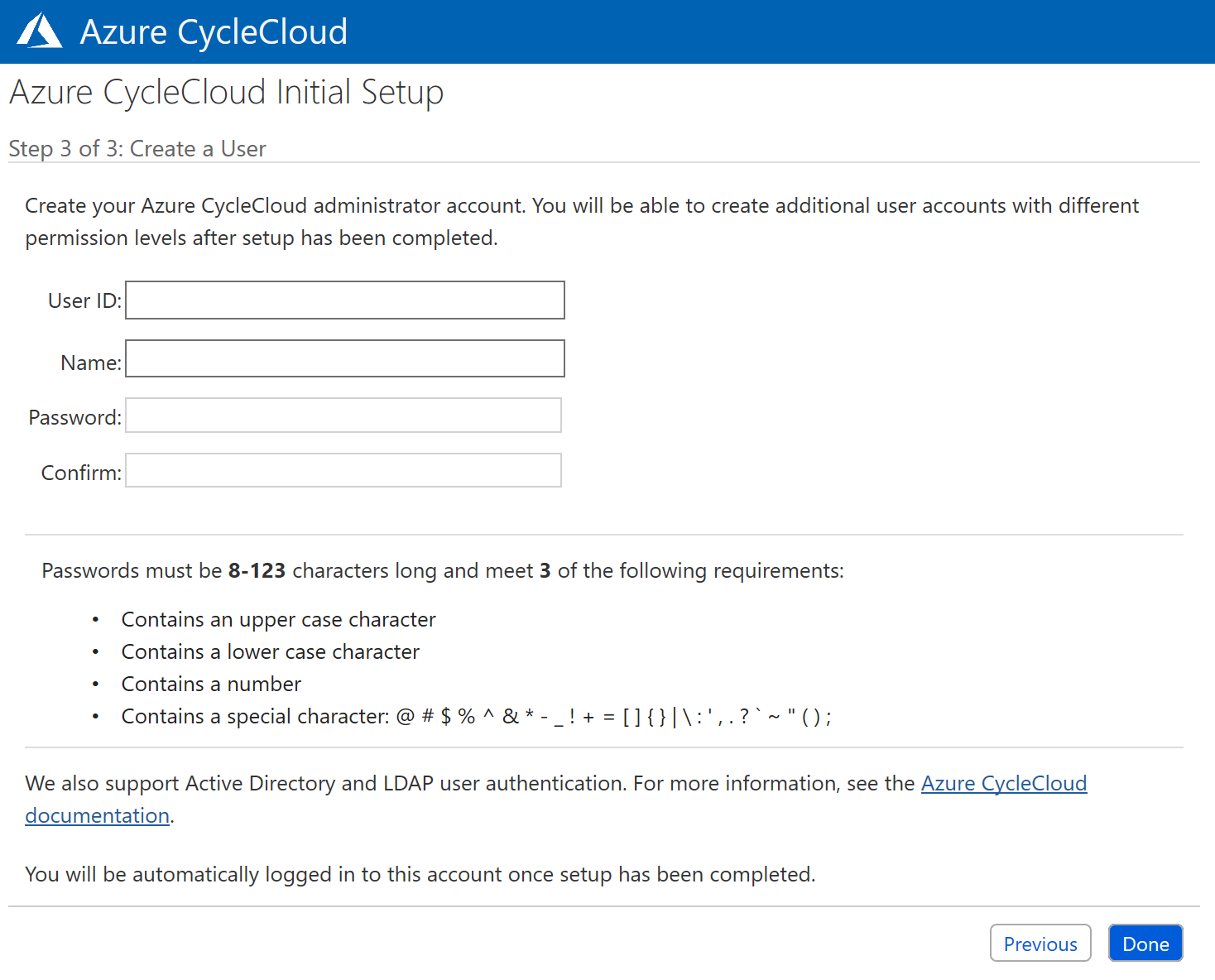Click the Azure CycleCloud Initial Setup title
The width and height of the screenshot is (1215, 980).
(226, 92)
